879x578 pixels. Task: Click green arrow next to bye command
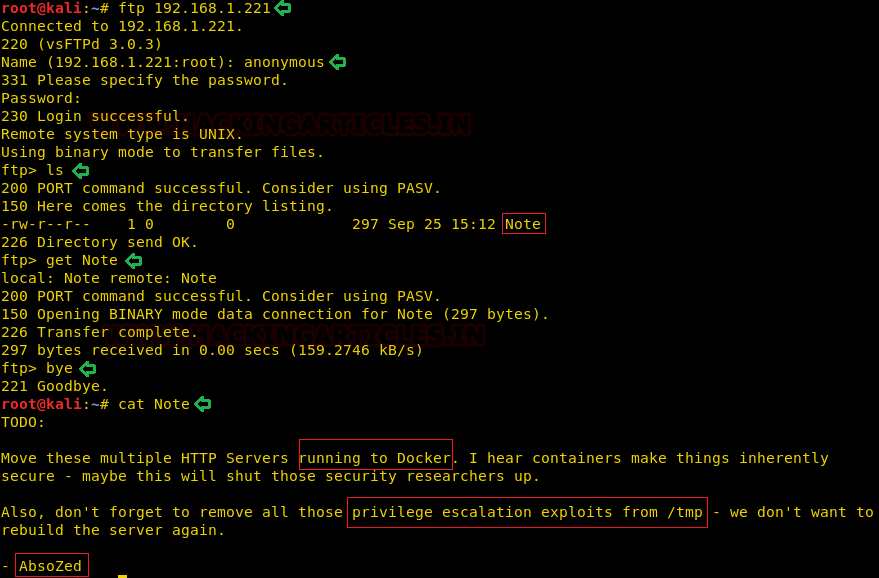click(x=88, y=368)
